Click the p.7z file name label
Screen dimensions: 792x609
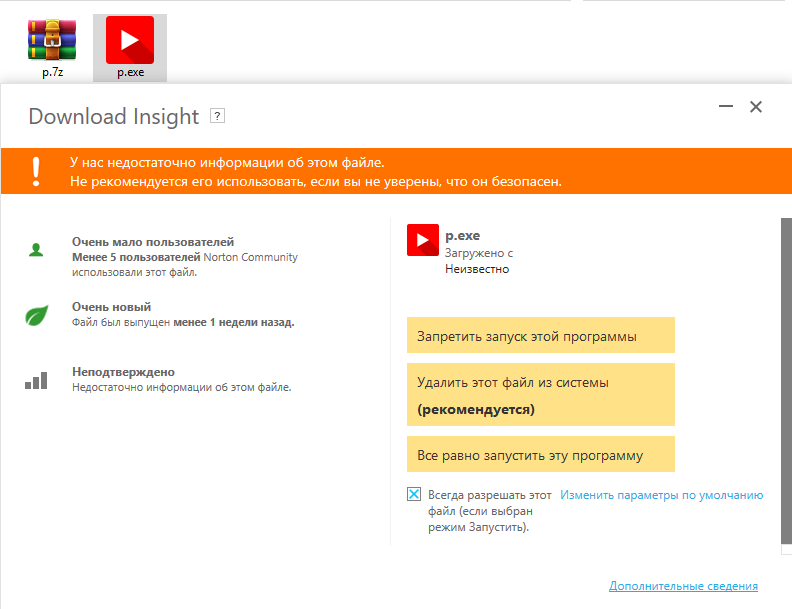tap(53, 72)
